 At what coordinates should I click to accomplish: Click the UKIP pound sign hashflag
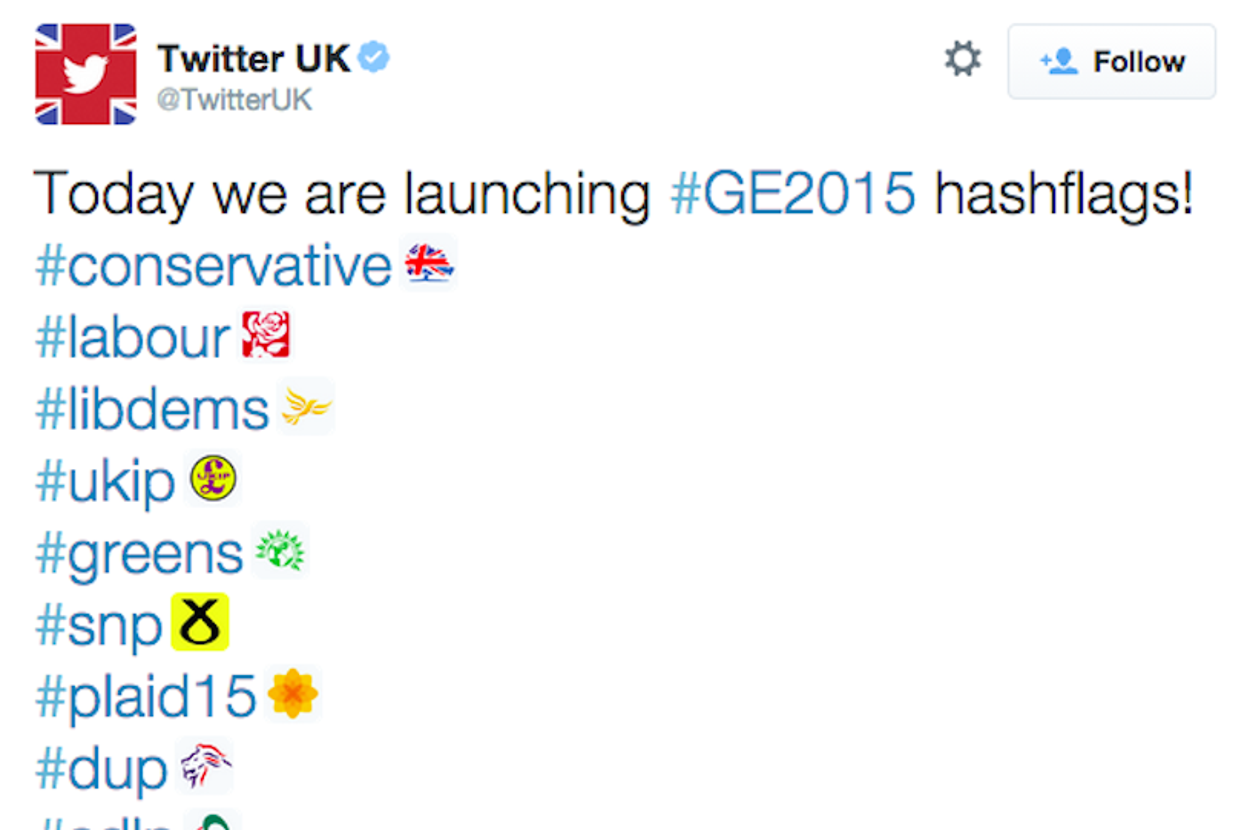click(214, 479)
